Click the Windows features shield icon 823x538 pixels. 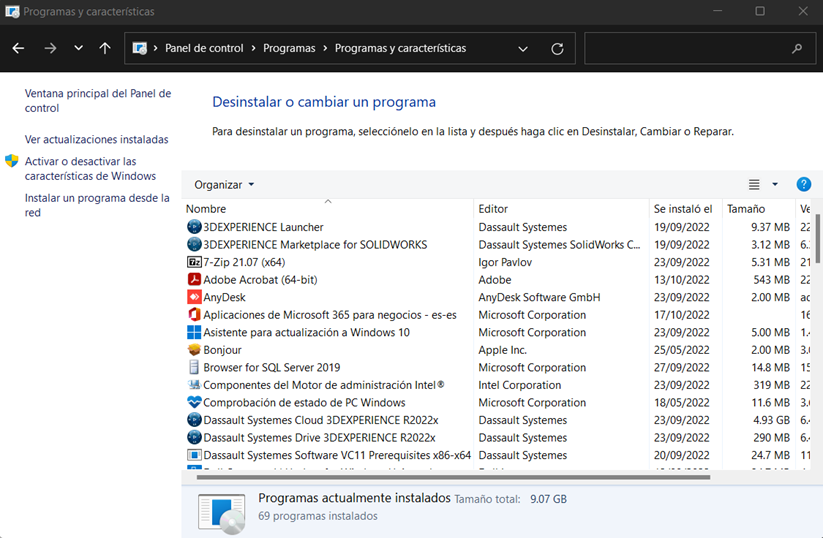click(12, 161)
